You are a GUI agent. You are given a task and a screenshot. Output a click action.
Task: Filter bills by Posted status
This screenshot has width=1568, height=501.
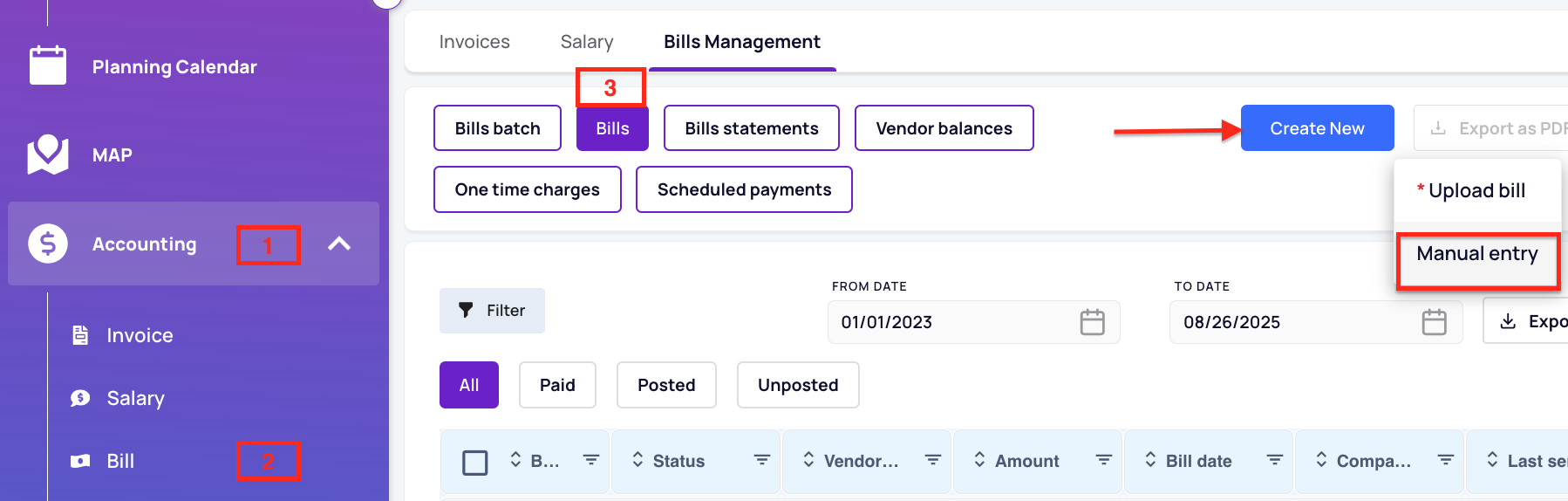coord(666,385)
